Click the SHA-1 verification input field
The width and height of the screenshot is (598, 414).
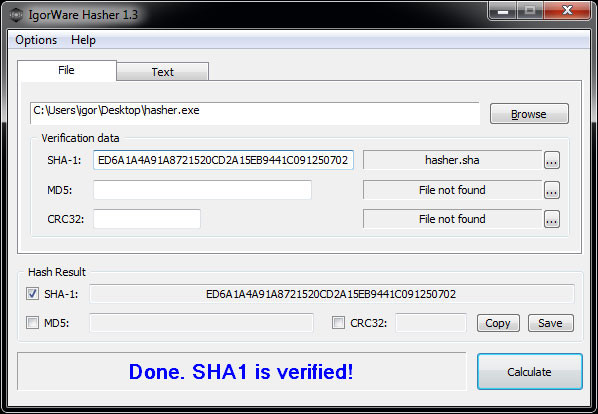[223, 160]
